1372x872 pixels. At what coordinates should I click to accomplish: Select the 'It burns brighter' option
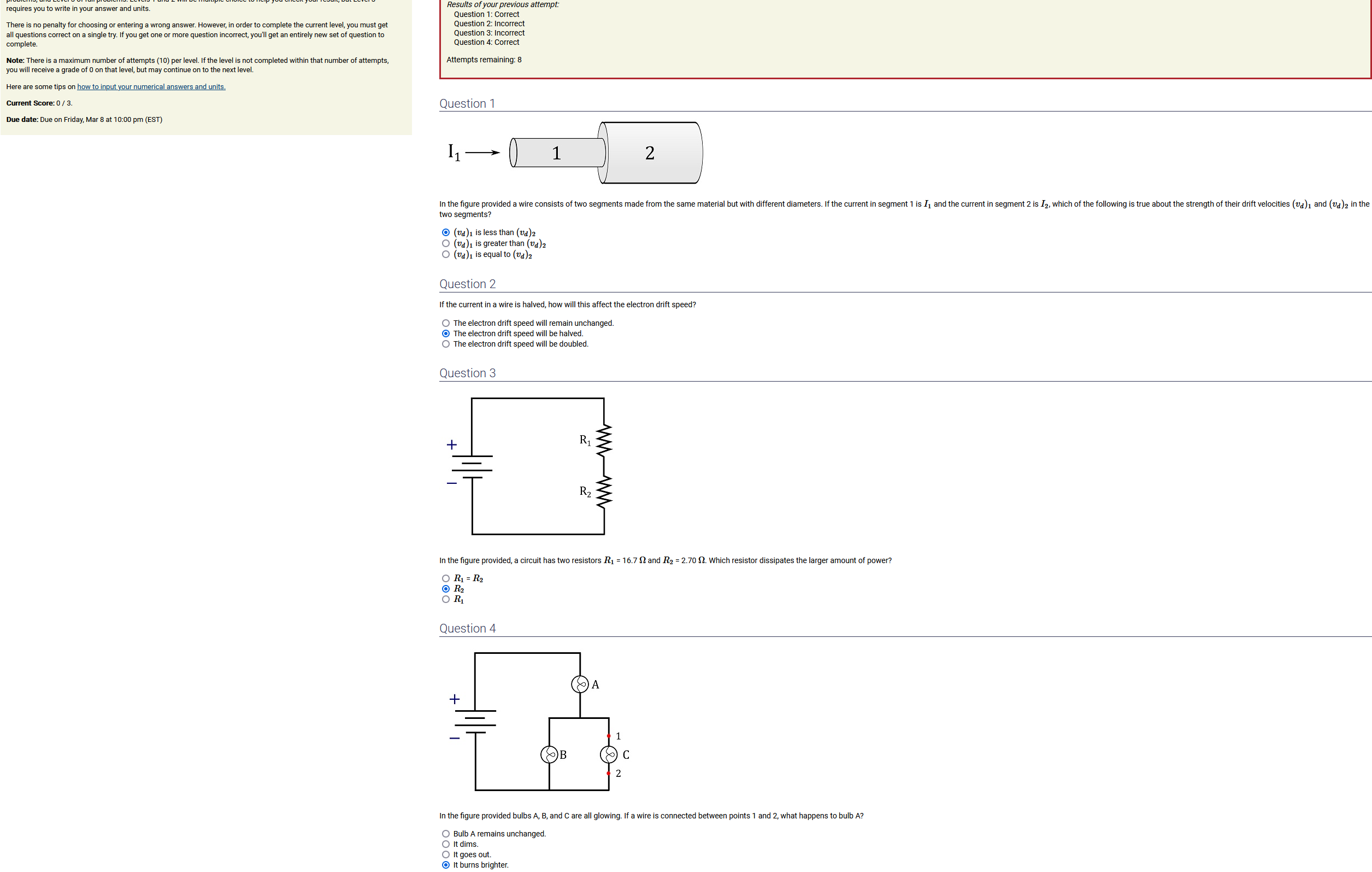(x=445, y=864)
